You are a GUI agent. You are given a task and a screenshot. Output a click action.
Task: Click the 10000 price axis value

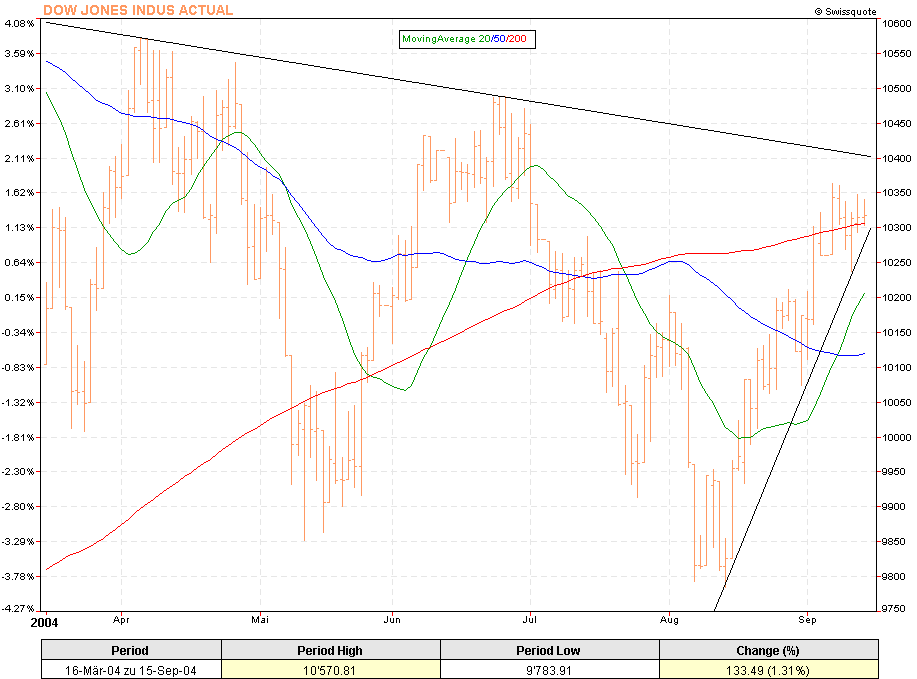pos(897,437)
